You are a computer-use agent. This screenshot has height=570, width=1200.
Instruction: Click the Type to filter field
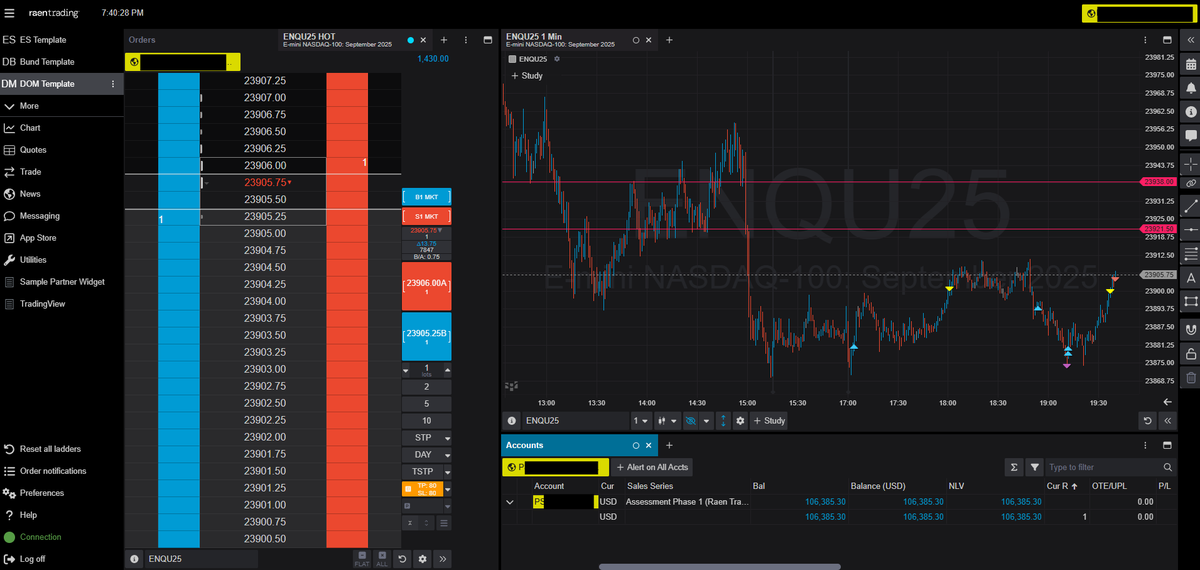pos(1111,467)
